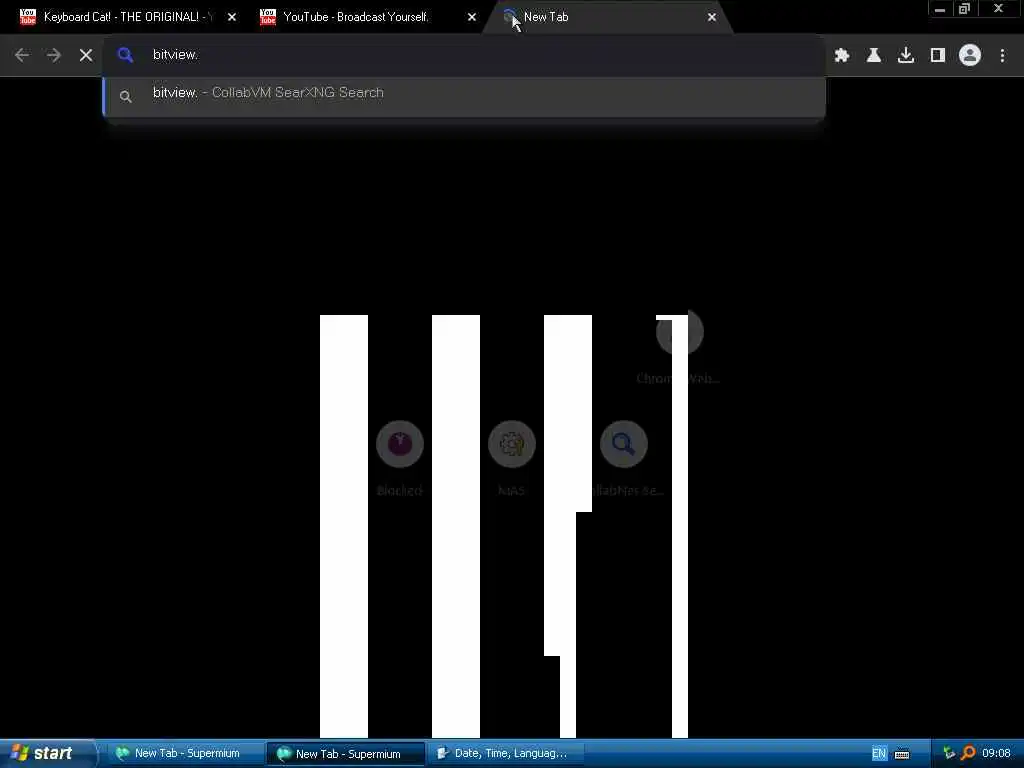The image size is (1024, 768).
Task: Click in the address bar showing bitview.
Action: [x=464, y=55]
